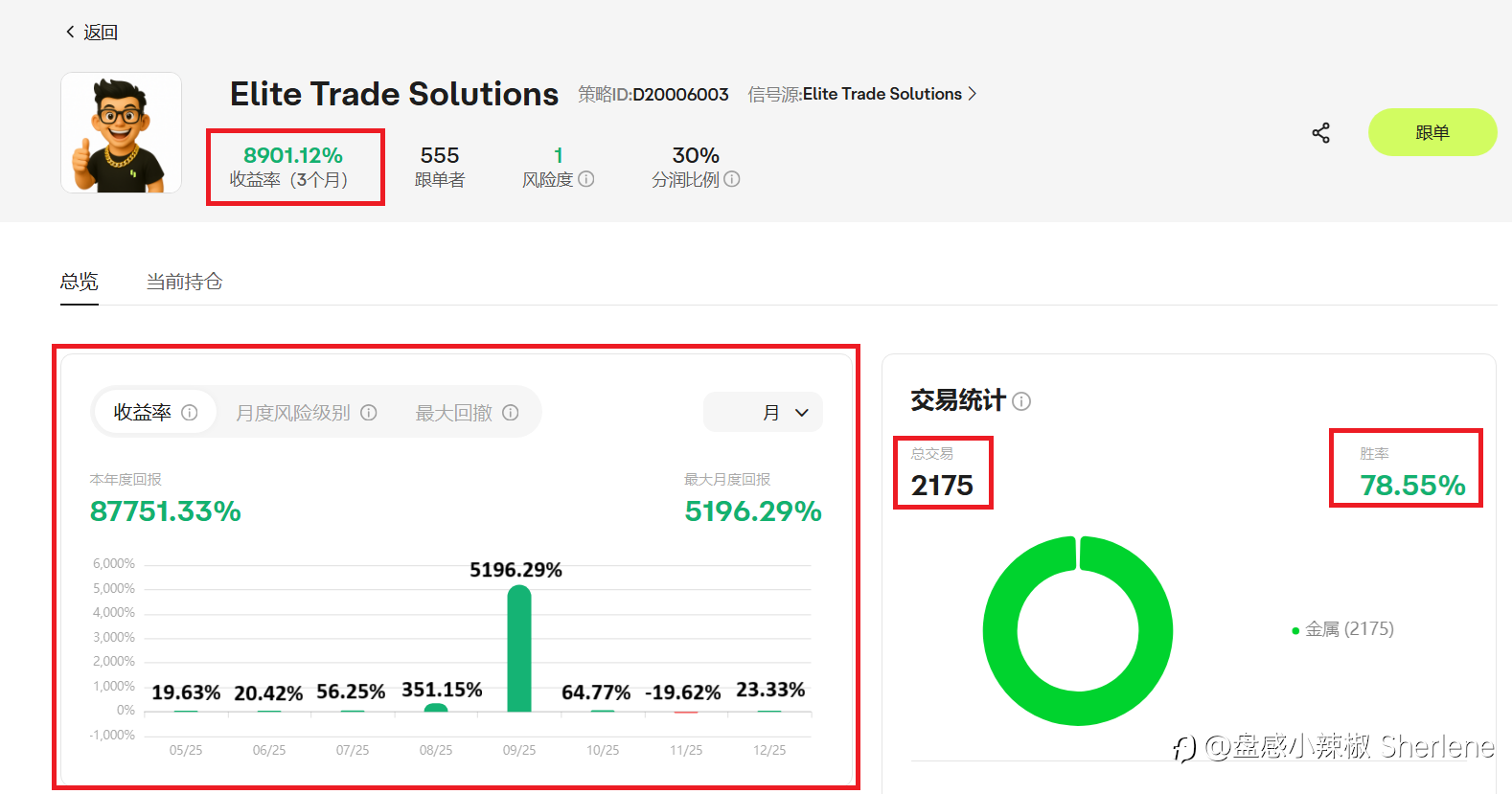The image size is (1512, 794).
Task: Click the info icon beside 最大回撤
Action: point(511,413)
